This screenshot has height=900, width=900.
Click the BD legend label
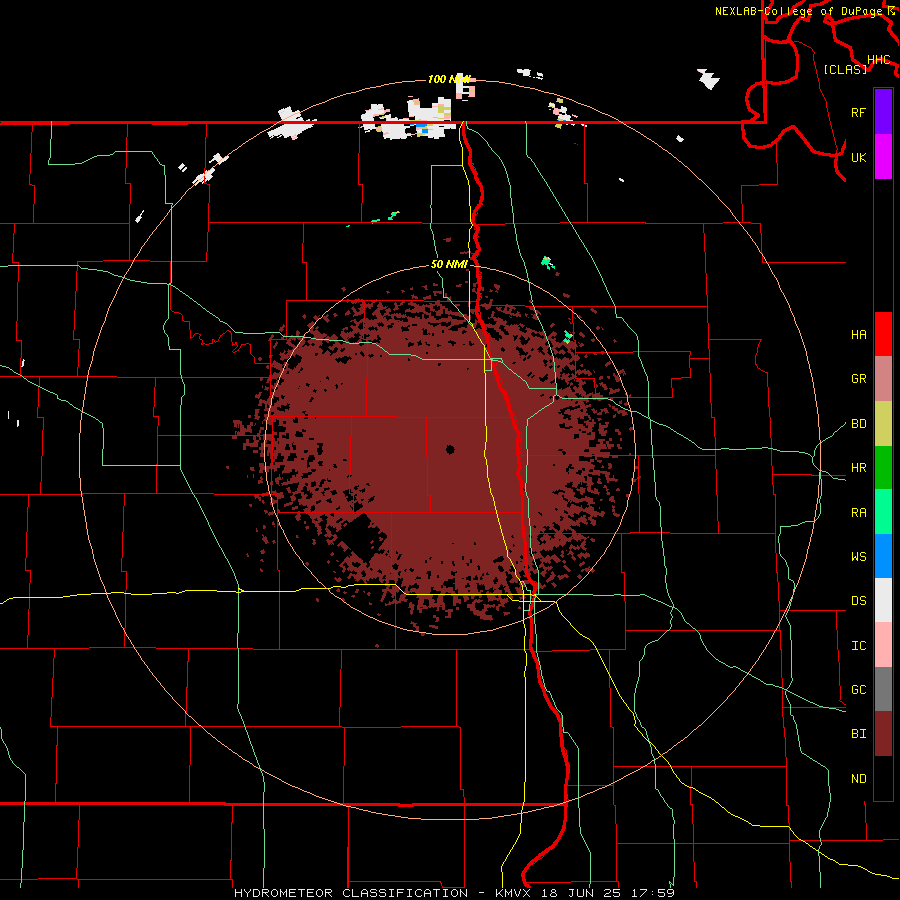click(858, 424)
